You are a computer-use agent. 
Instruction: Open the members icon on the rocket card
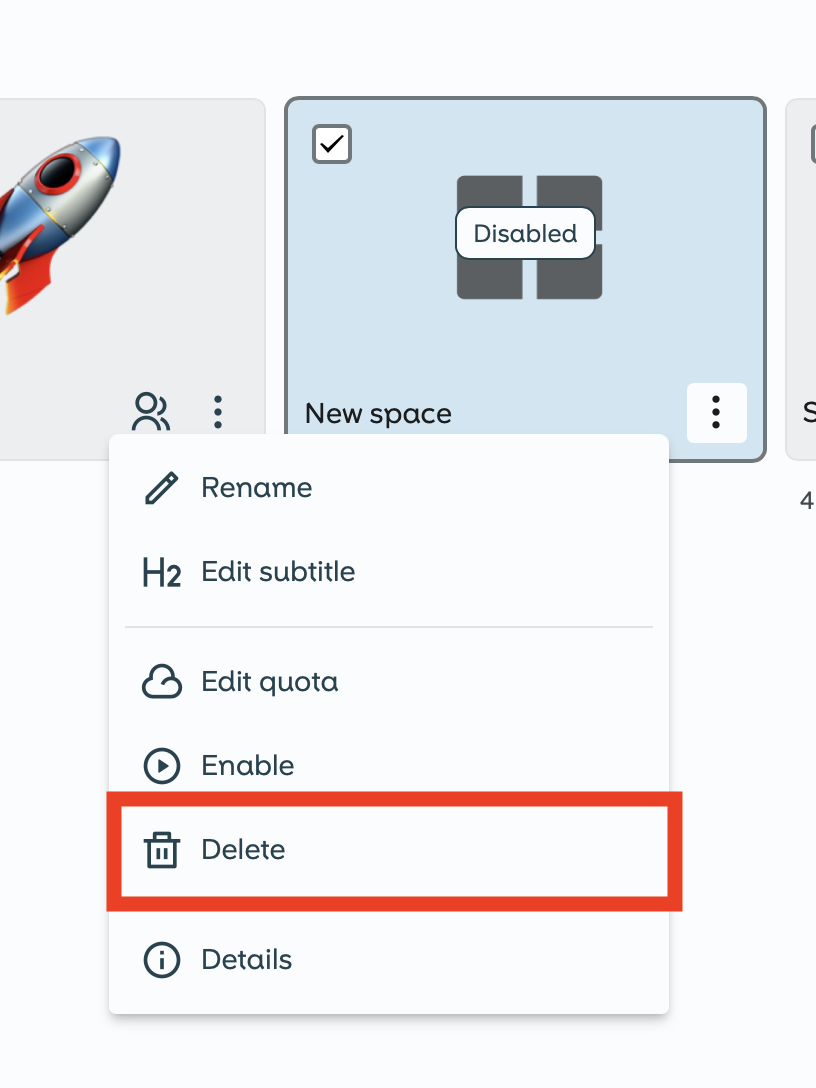(x=152, y=410)
